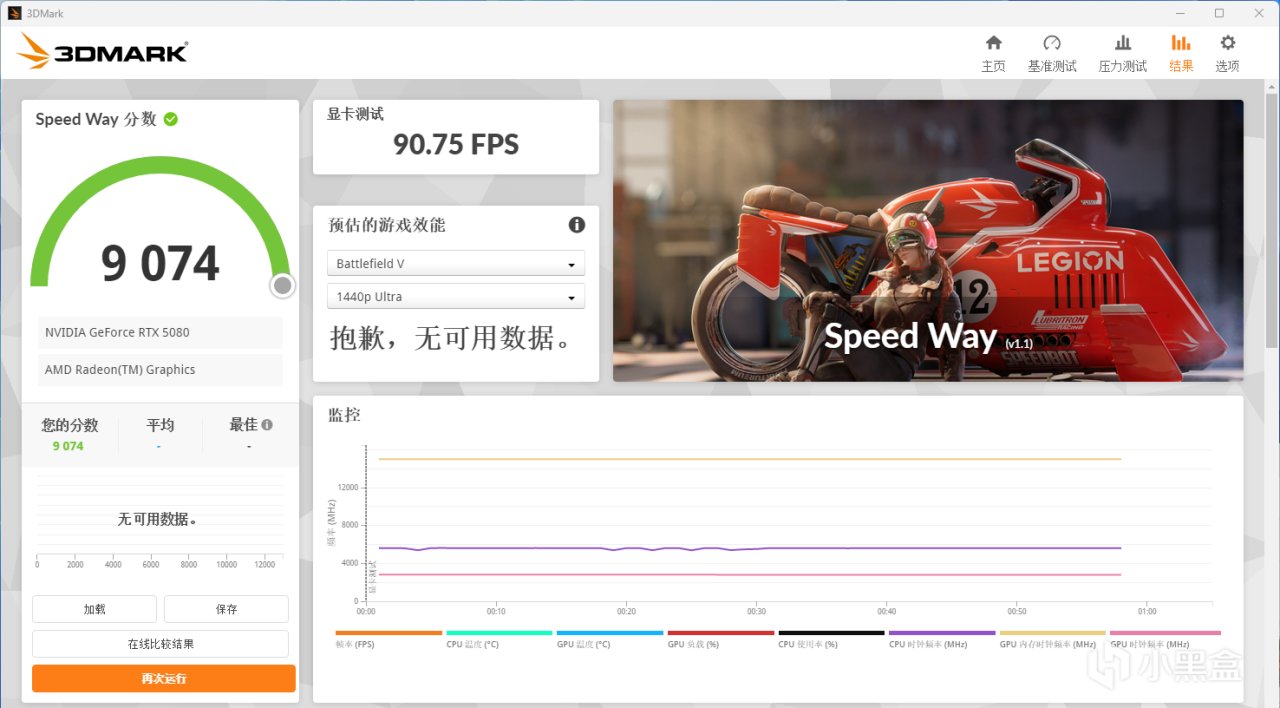The width and height of the screenshot is (1280, 708).
Task: Click the Speed Way benchmark banner image
Action: click(x=928, y=241)
